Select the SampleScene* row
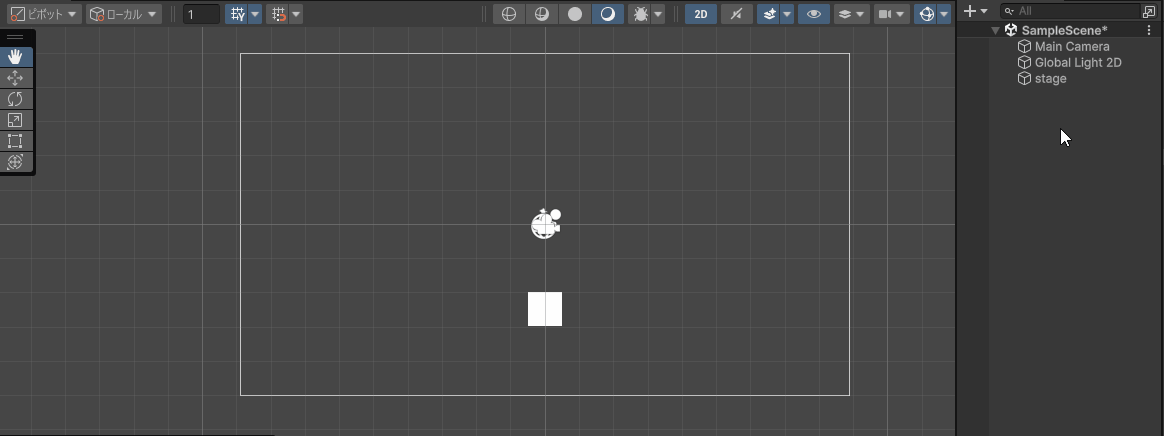 click(1060, 30)
